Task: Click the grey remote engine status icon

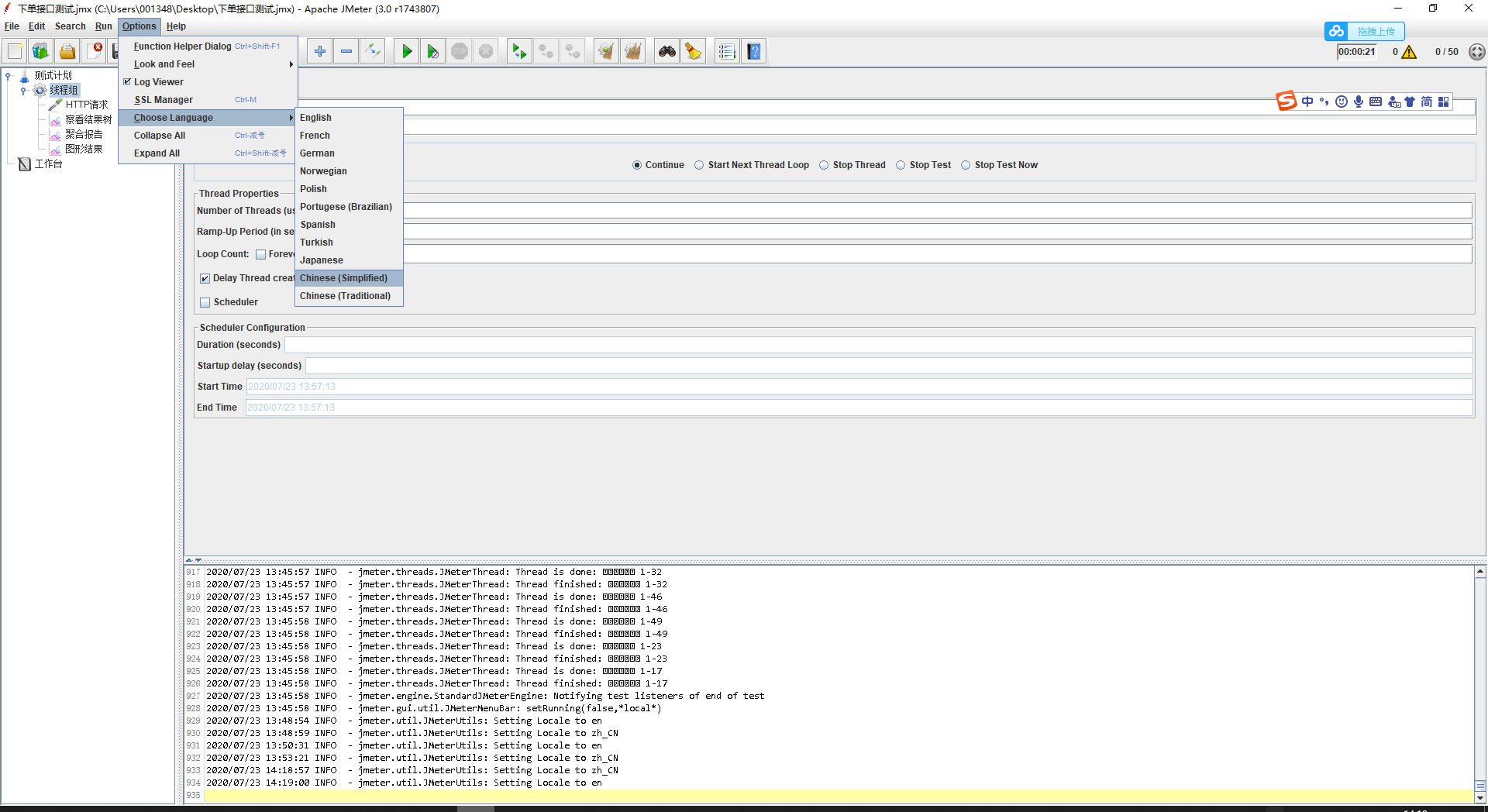Action: coord(1477,52)
